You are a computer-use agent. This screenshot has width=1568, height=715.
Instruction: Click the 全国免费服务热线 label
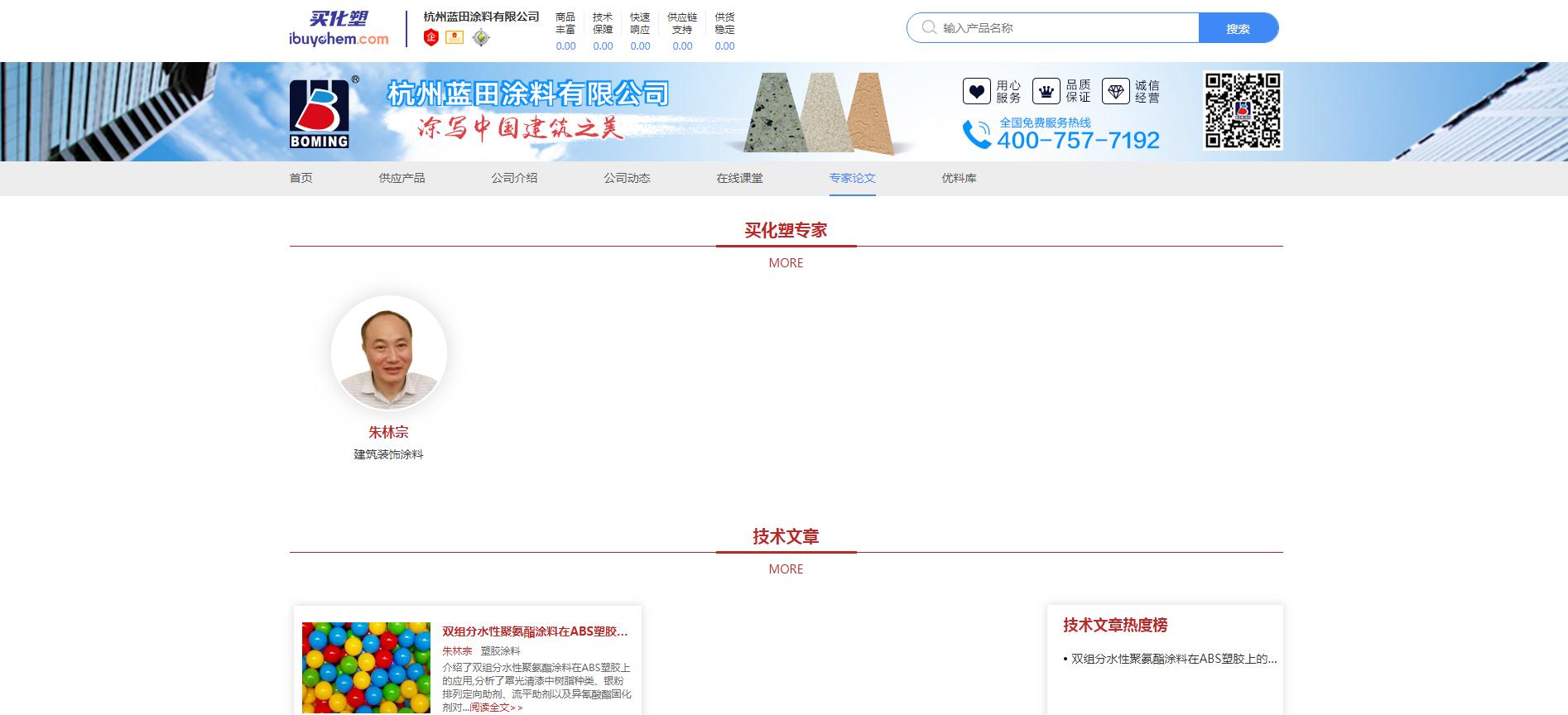[1045, 122]
